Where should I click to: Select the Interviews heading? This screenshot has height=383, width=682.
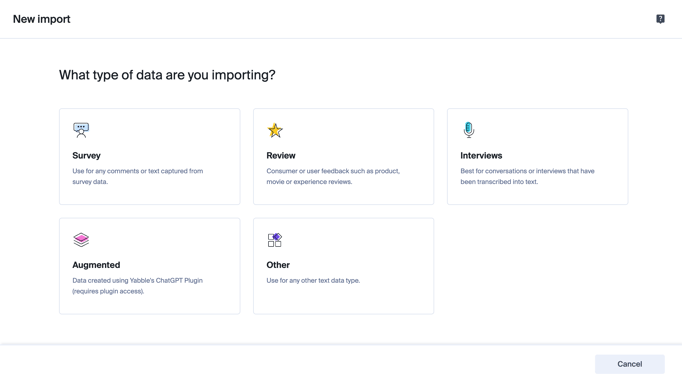pos(481,156)
